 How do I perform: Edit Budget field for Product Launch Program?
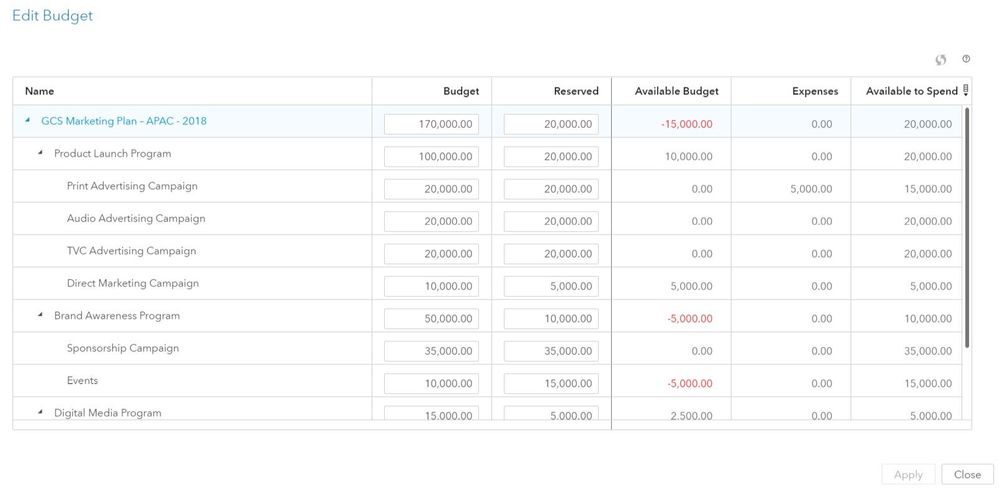click(431, 157)
